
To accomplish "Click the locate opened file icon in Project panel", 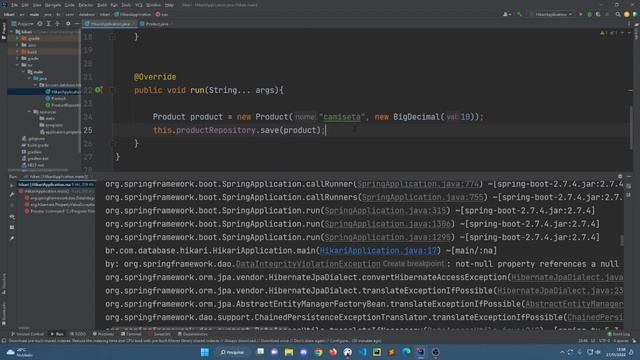I will [40, 24].
